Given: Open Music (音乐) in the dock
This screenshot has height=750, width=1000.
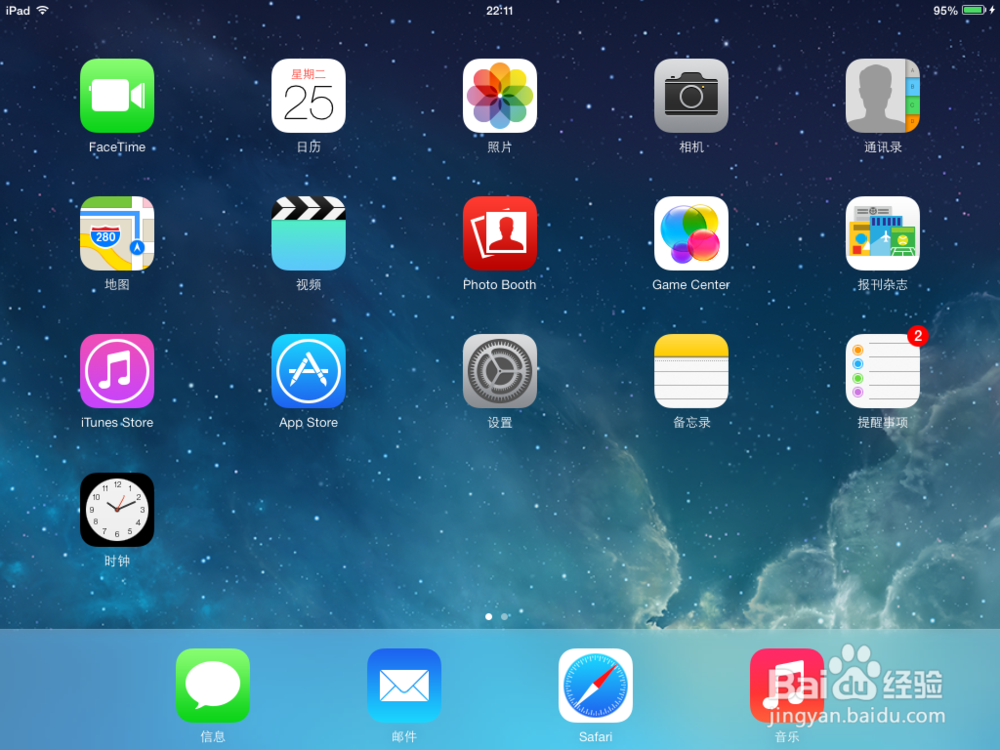Looking at the screenshot, I should coord(786,686).
